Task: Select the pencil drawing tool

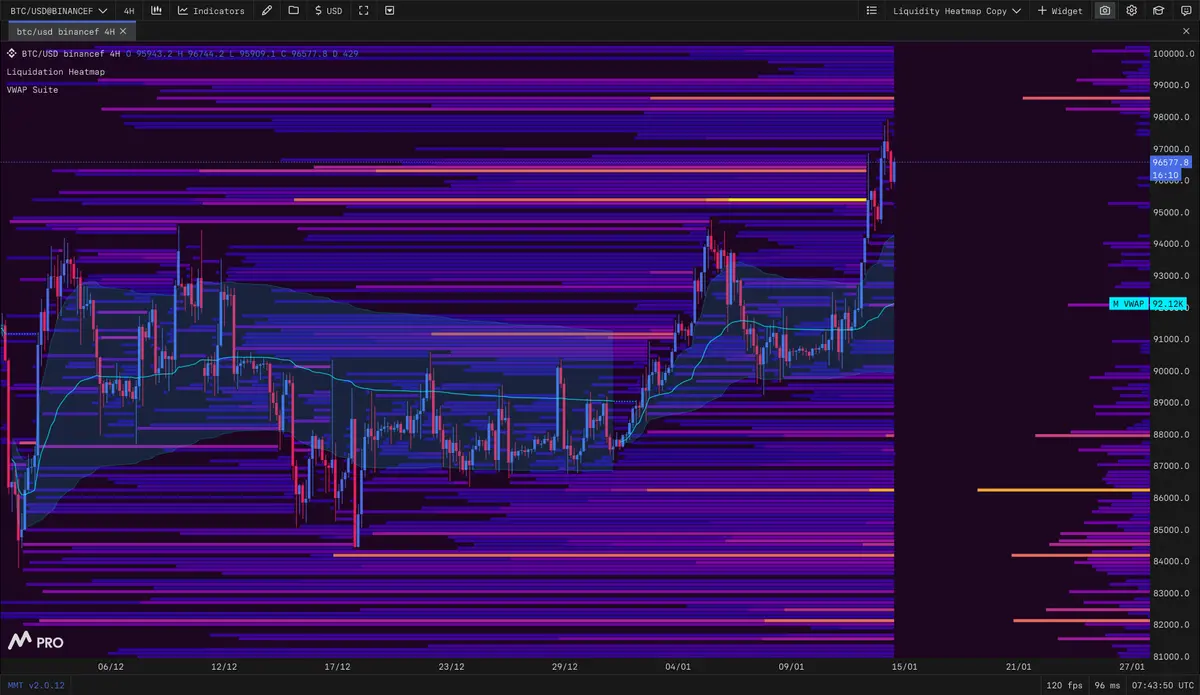Action: (265, 11)
